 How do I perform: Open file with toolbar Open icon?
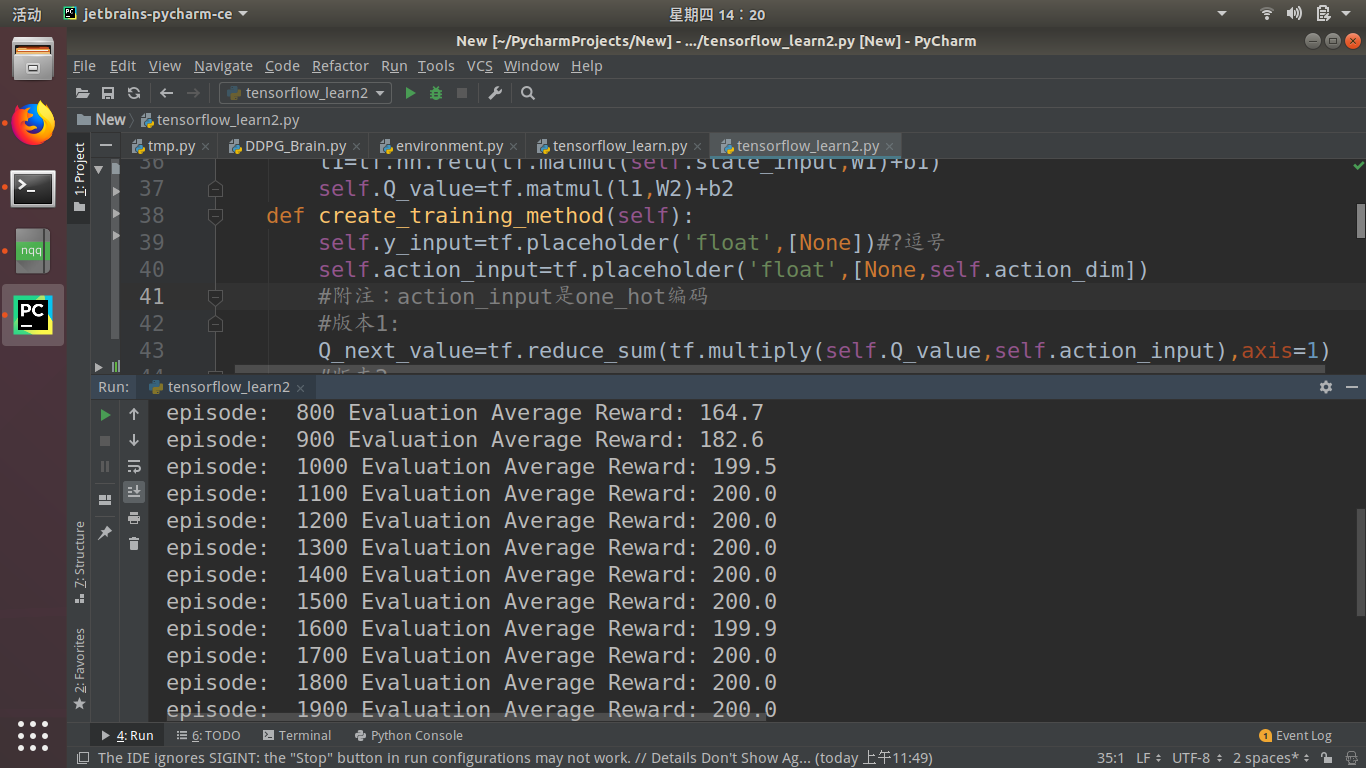[x=83, y=93]
